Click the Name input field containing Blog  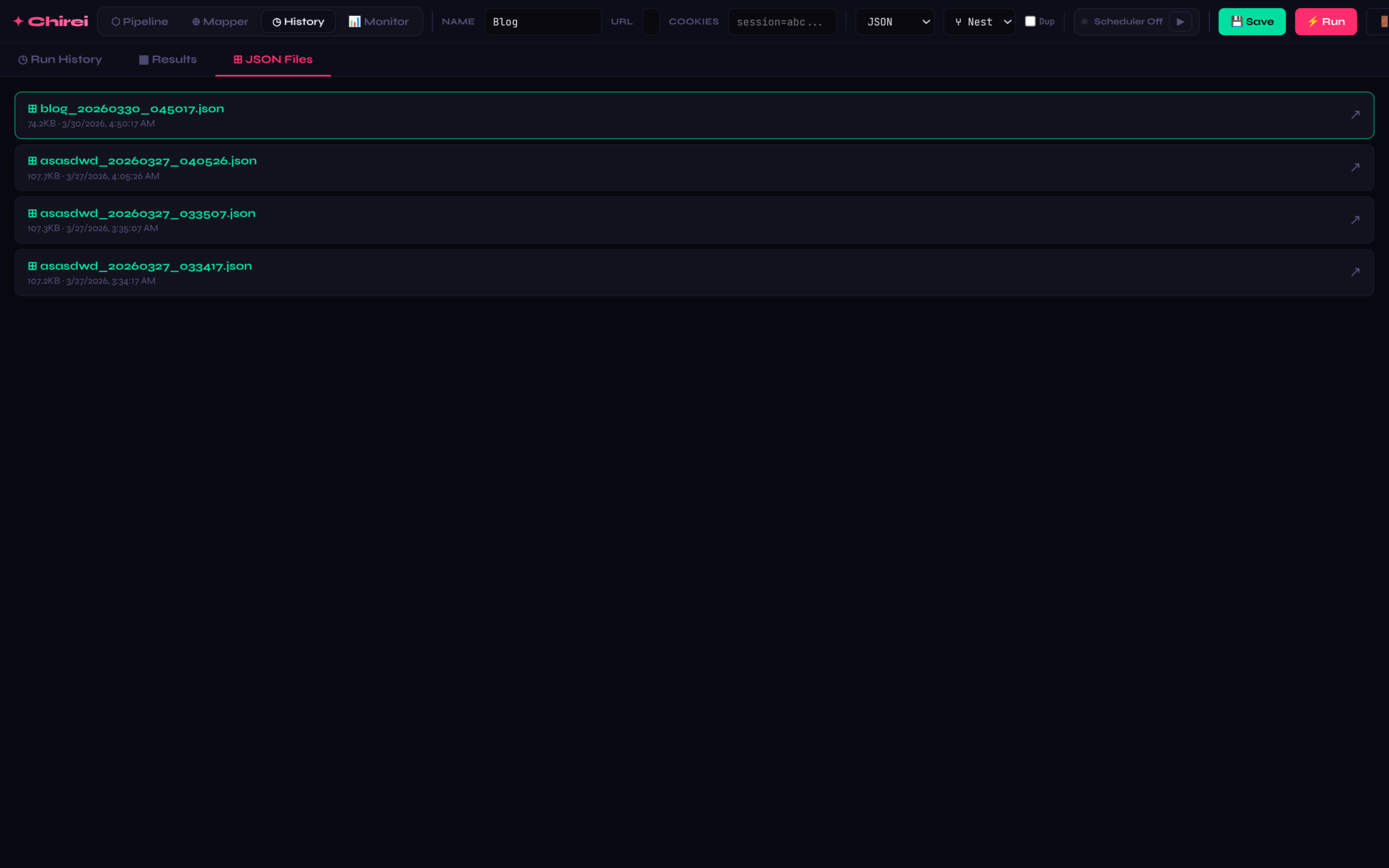542,22
